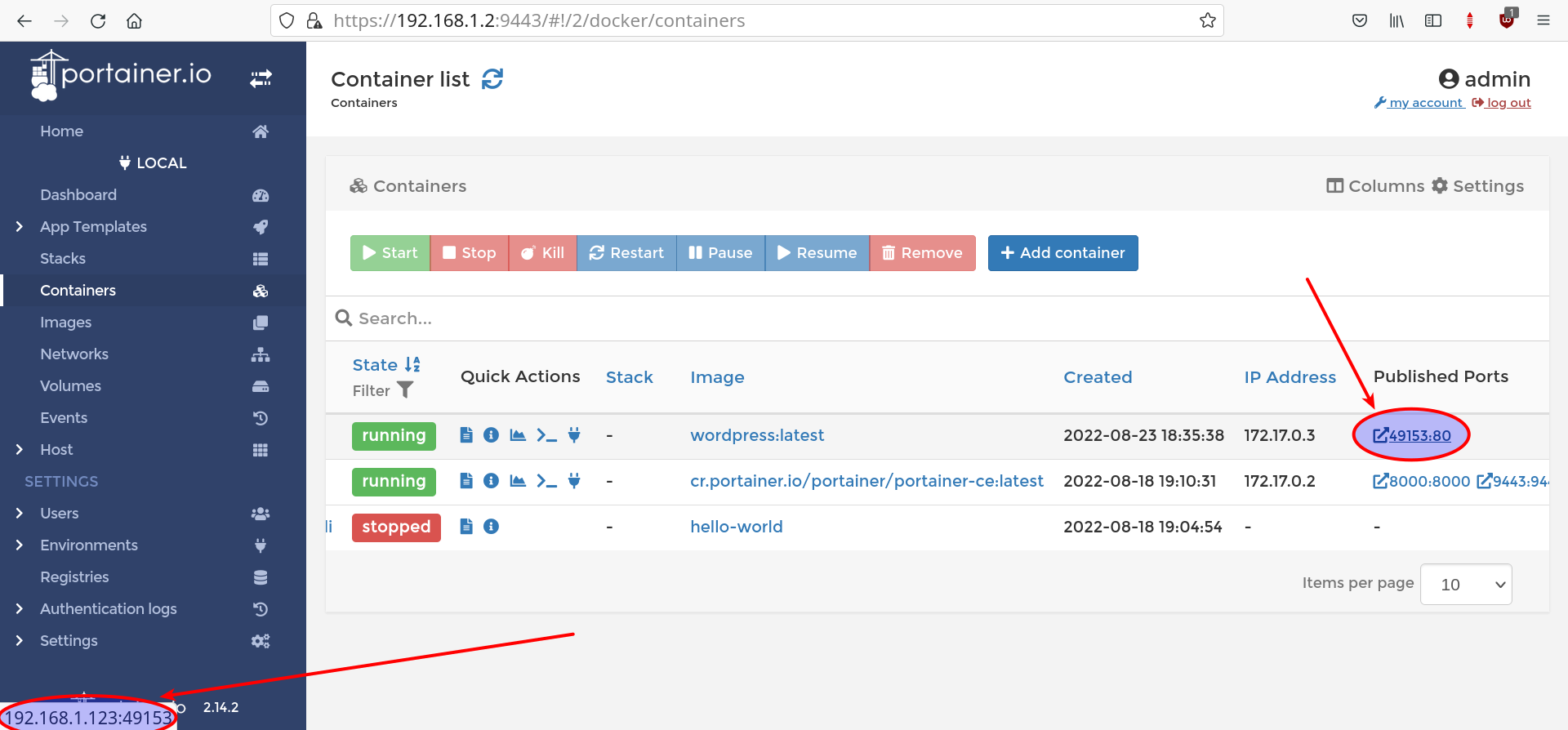Click the Stop button

coord(470,253)
